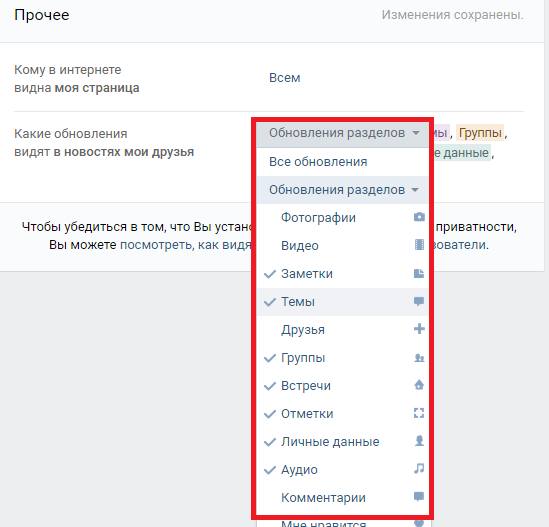The image size is (549, 527).
Task: Click the film strip icon beside Видео
Action: tap(419, 245)
